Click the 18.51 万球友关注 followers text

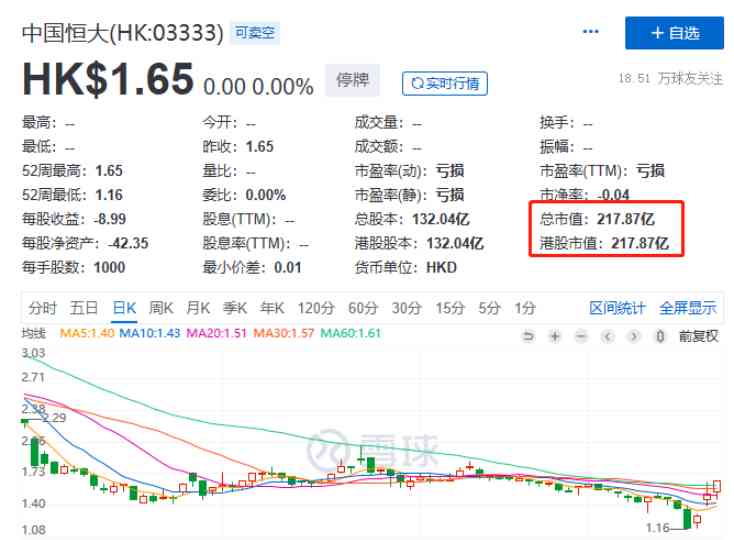(x=670, y=78)
